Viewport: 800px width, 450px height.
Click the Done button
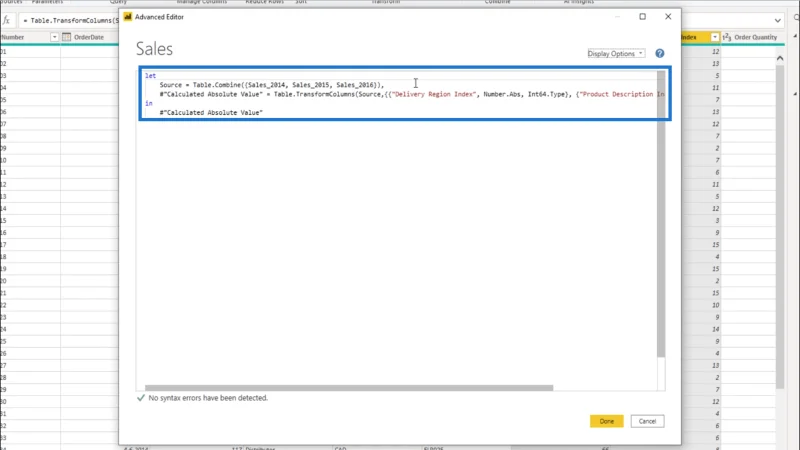pos(607,421)
